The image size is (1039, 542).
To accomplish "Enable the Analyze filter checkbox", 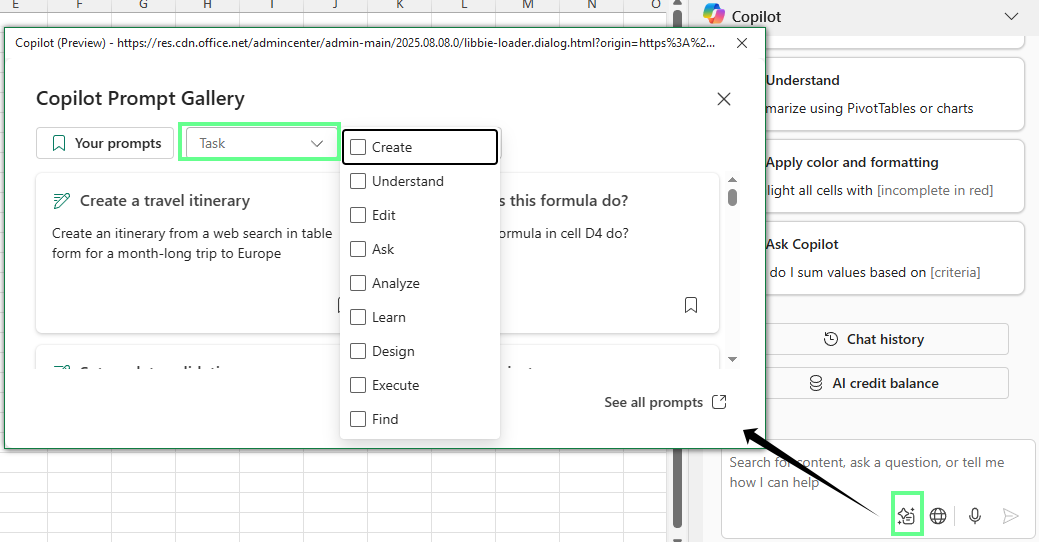I will pos(358,283).
